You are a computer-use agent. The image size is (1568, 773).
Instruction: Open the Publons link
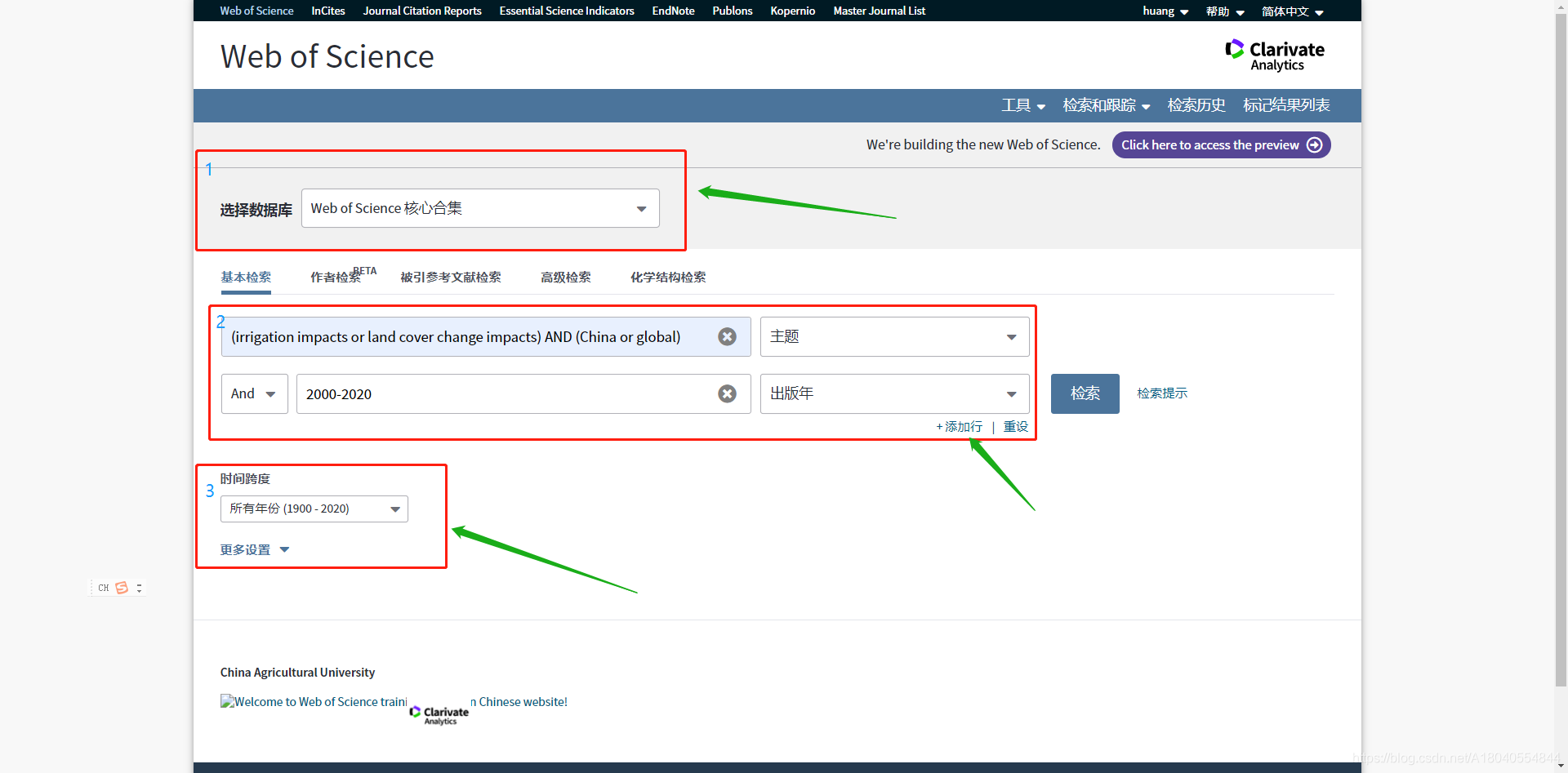(733, 11)
